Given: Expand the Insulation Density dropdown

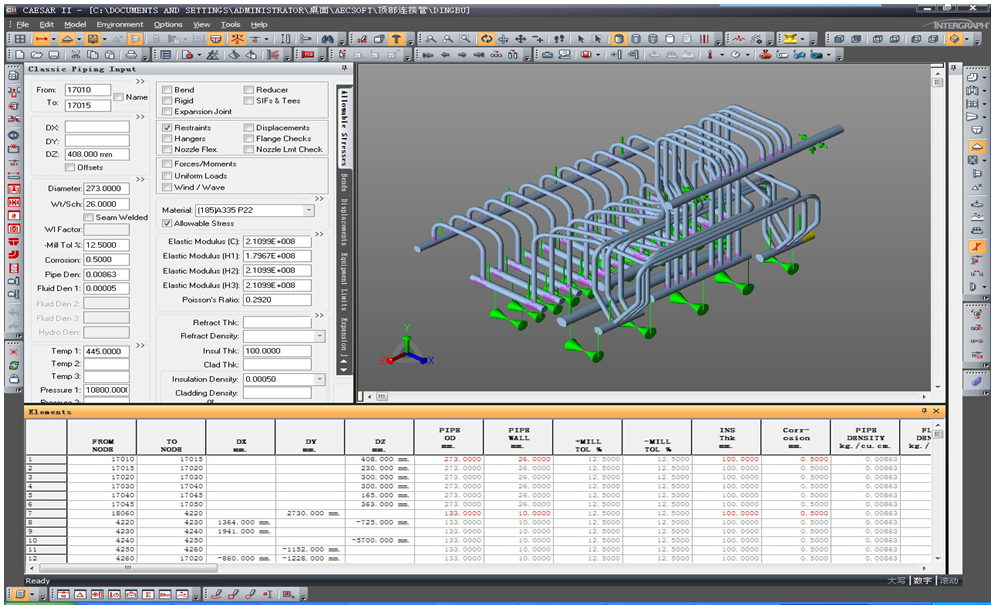Looking at the screenshot, I should tap(319, 380).
